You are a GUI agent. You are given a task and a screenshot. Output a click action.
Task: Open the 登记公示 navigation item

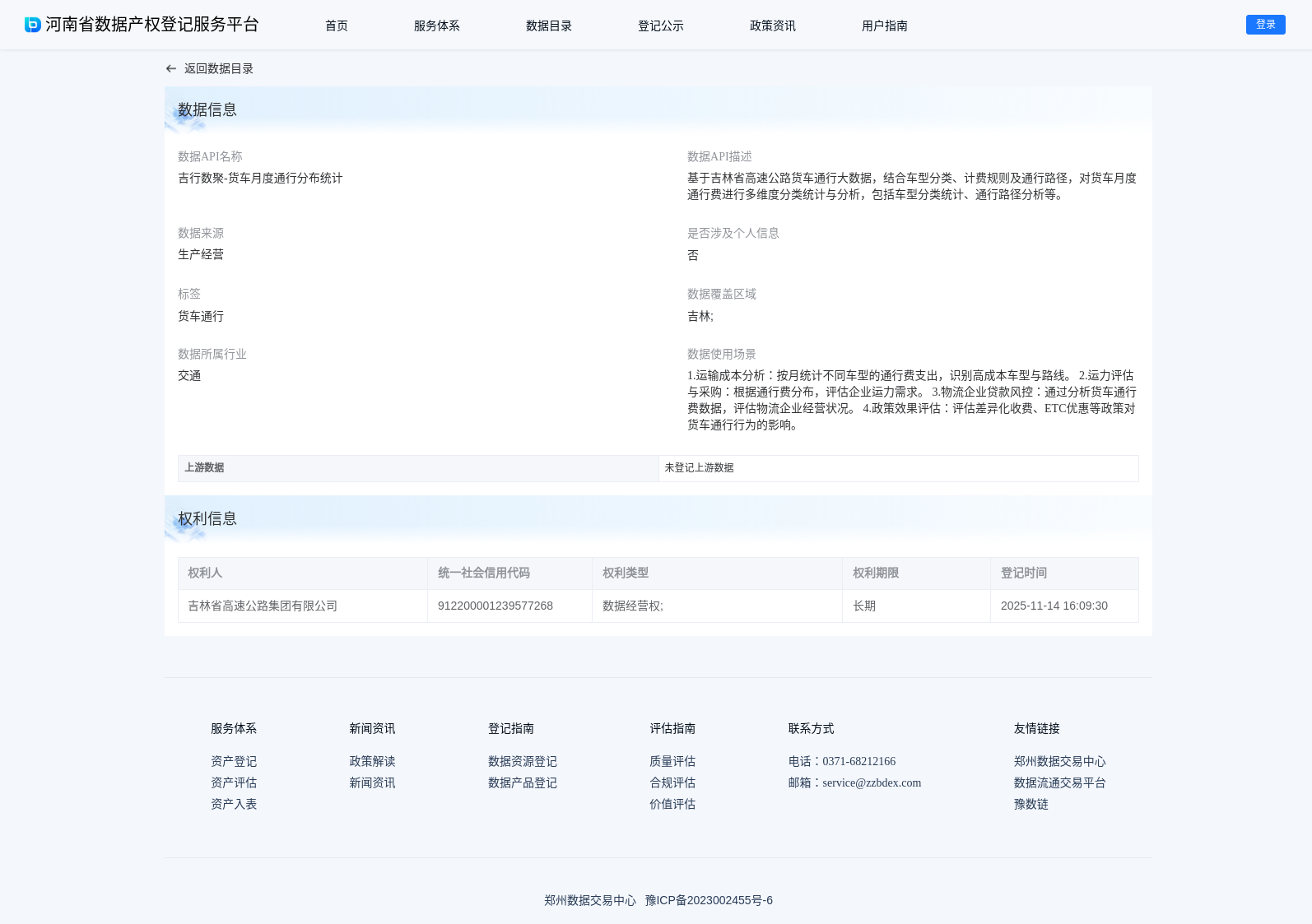pyautogui.click(x=661, y=26)
